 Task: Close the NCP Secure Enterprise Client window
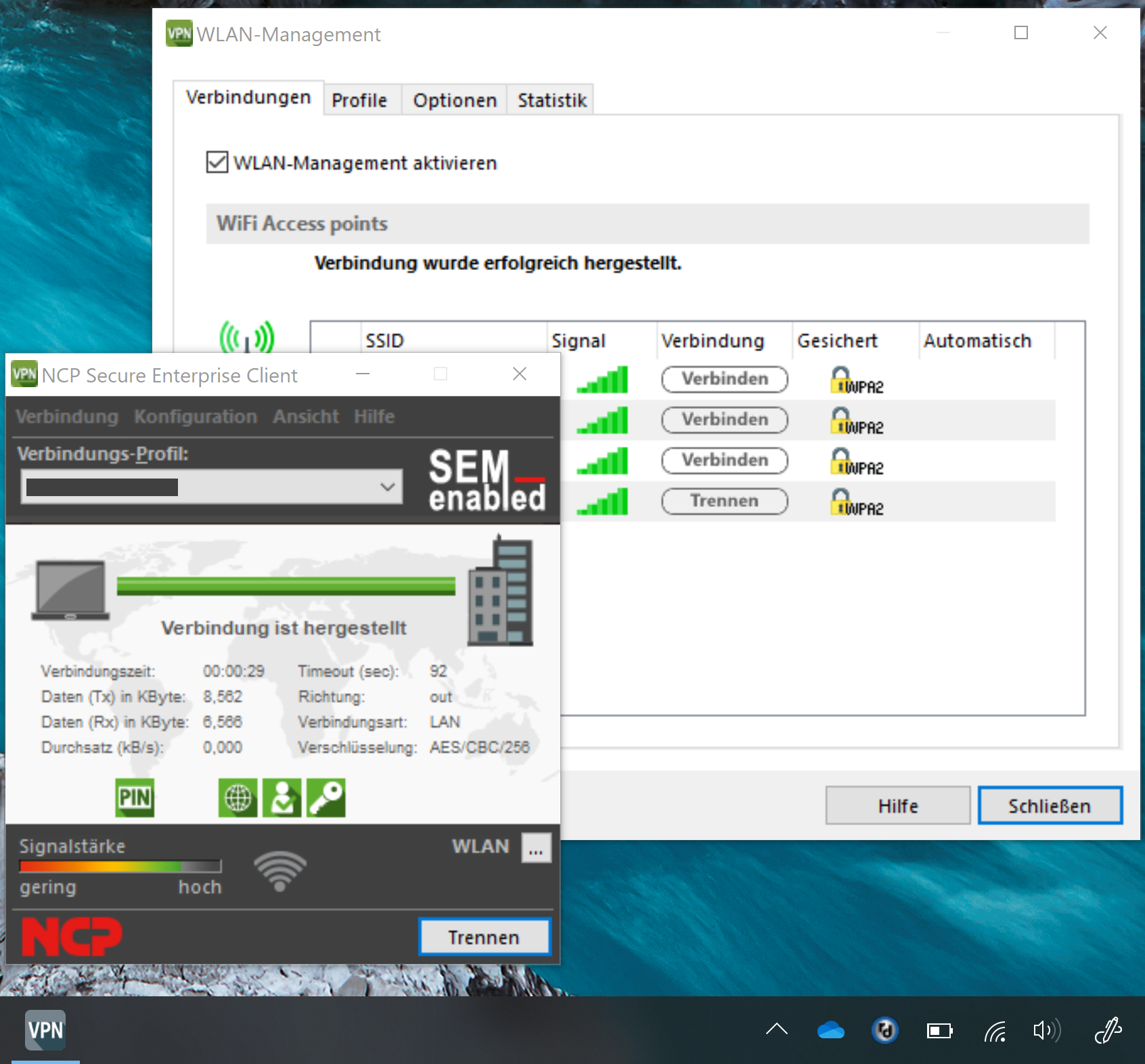click(x=520, y=374)
